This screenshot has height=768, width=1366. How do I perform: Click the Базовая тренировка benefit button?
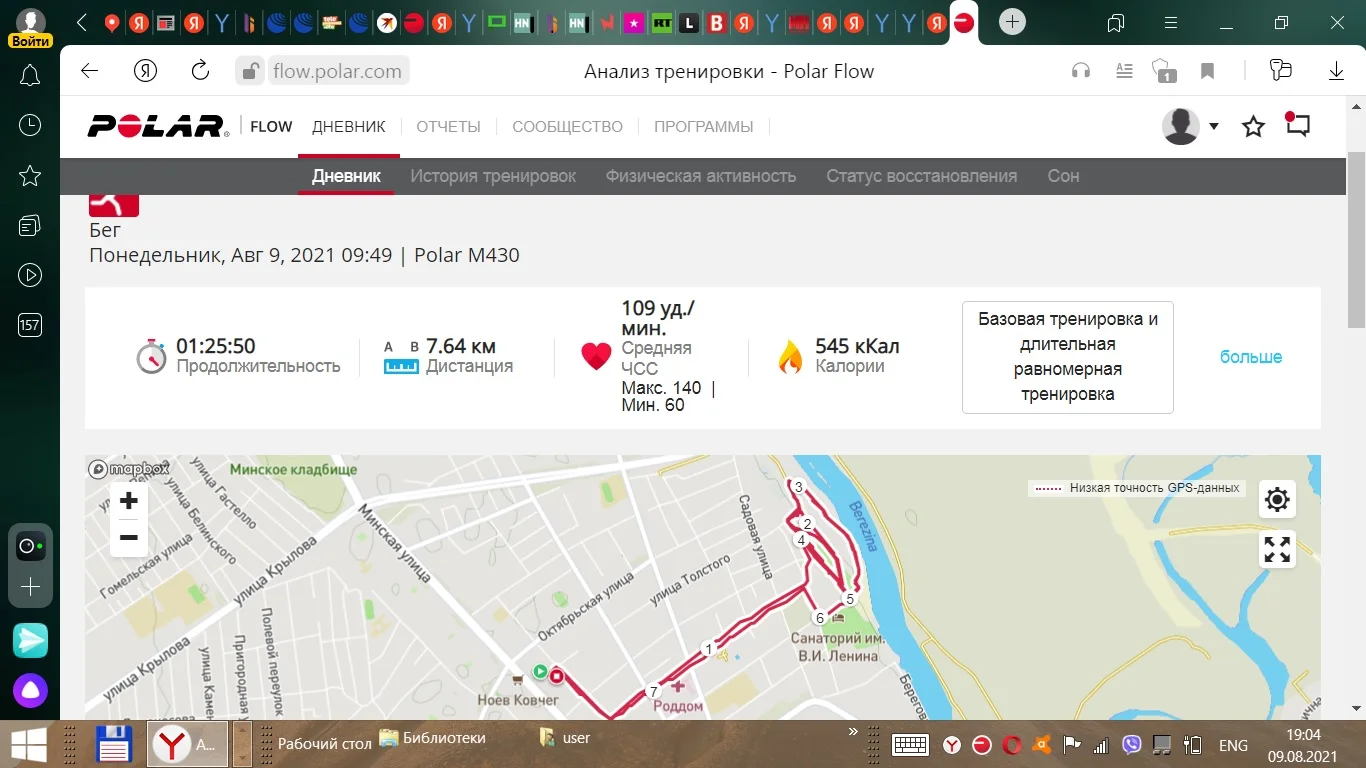1068,357
